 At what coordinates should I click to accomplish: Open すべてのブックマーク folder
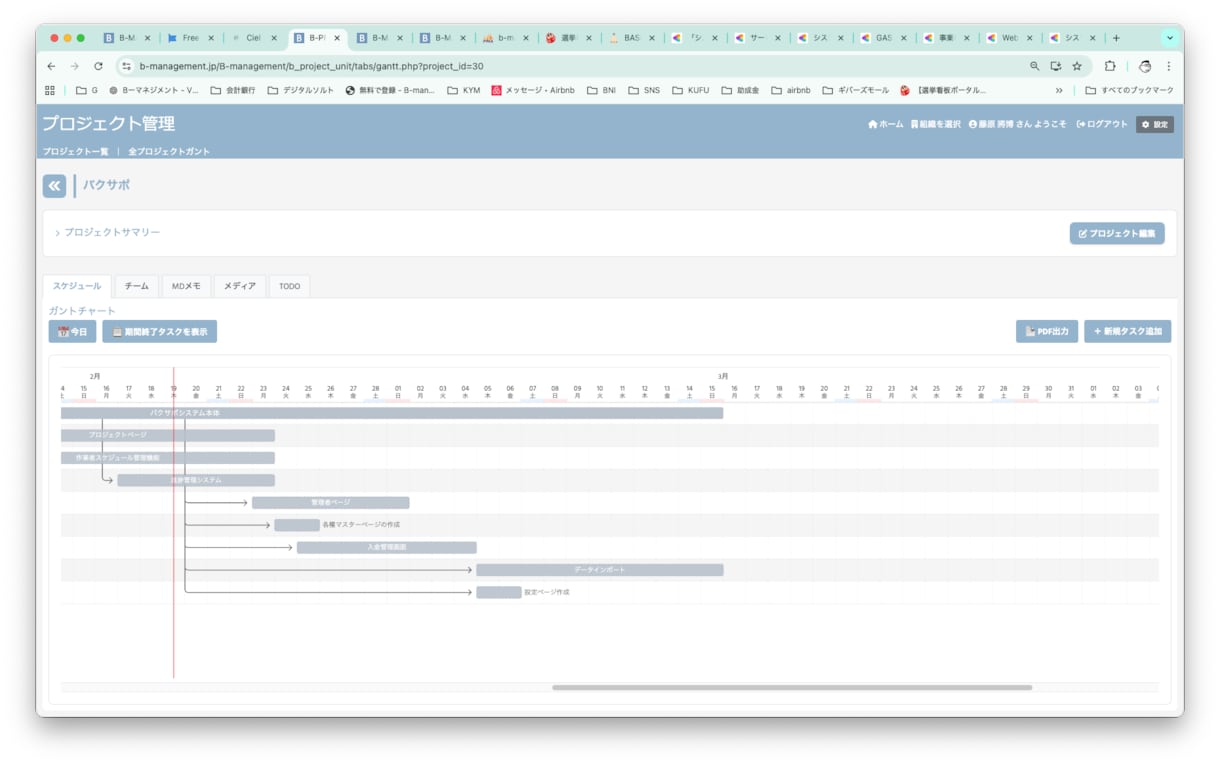pos(1130,90)
